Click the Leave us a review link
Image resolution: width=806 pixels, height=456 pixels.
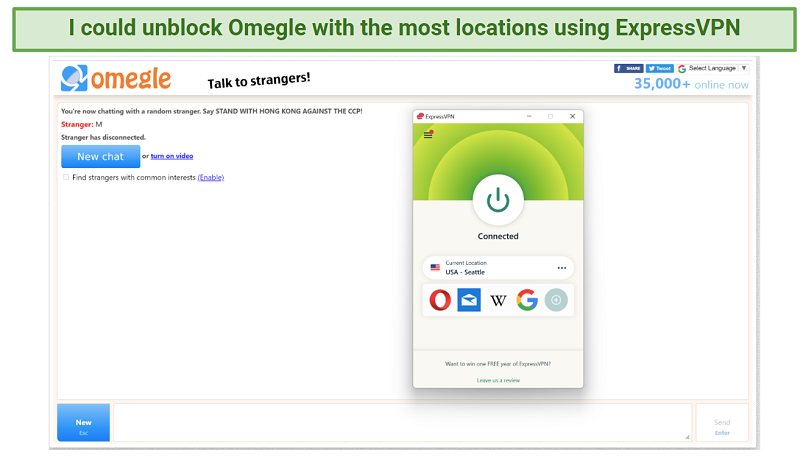coord(498,380)
